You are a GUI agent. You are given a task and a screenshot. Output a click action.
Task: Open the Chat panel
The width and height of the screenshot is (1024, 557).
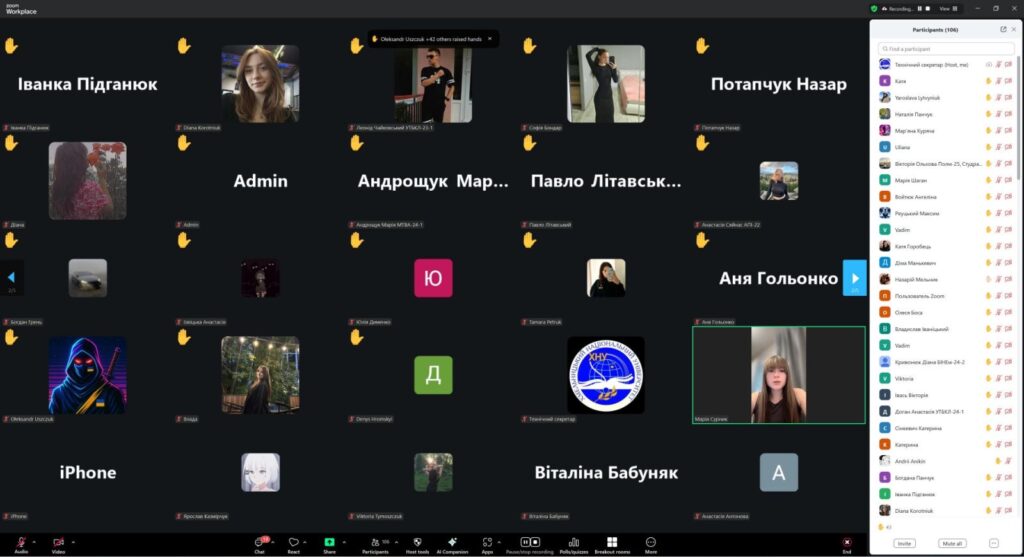pyautogui.click(x=259, y=543)
